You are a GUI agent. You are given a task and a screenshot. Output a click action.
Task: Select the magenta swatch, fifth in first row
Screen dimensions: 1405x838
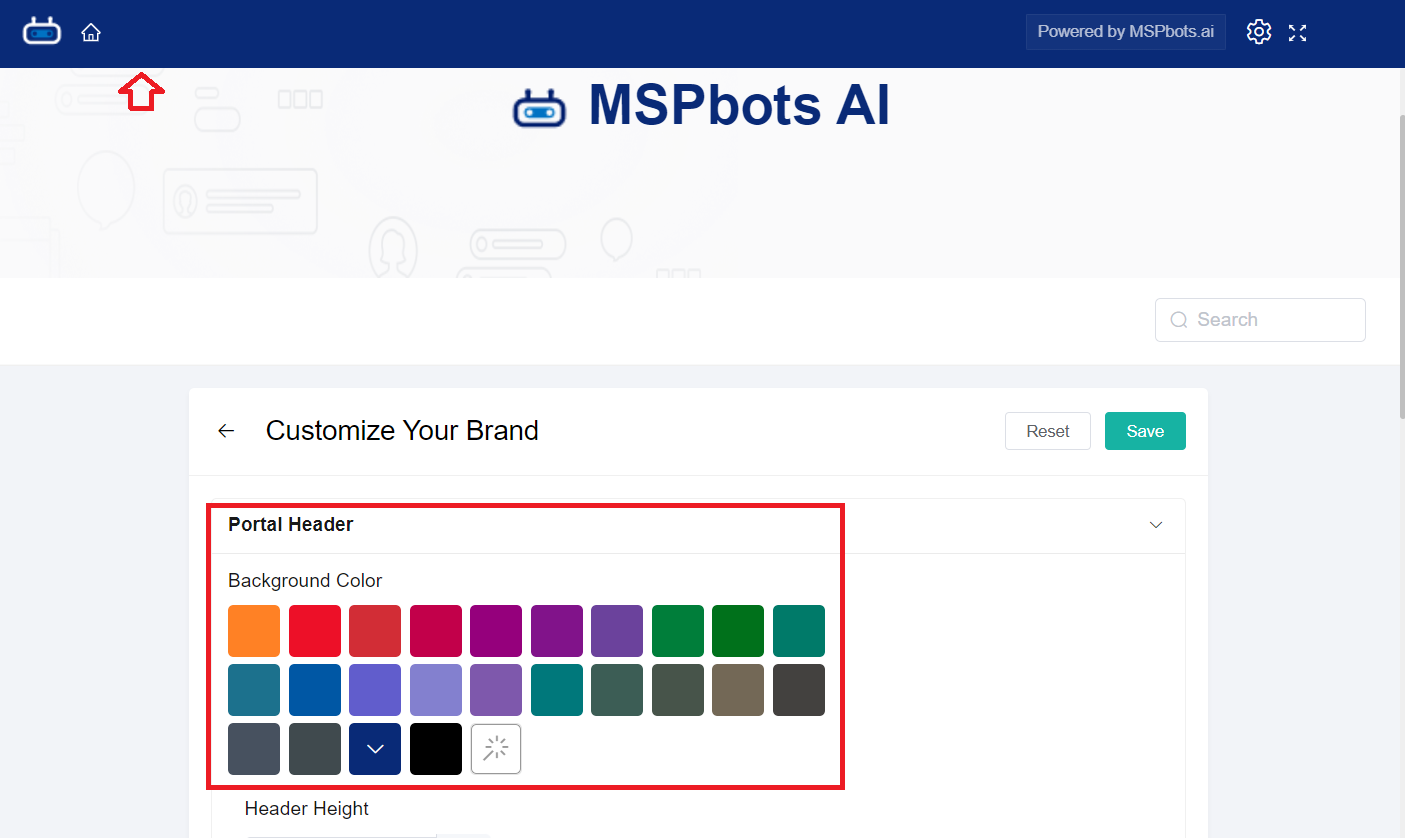click(496, 631)
